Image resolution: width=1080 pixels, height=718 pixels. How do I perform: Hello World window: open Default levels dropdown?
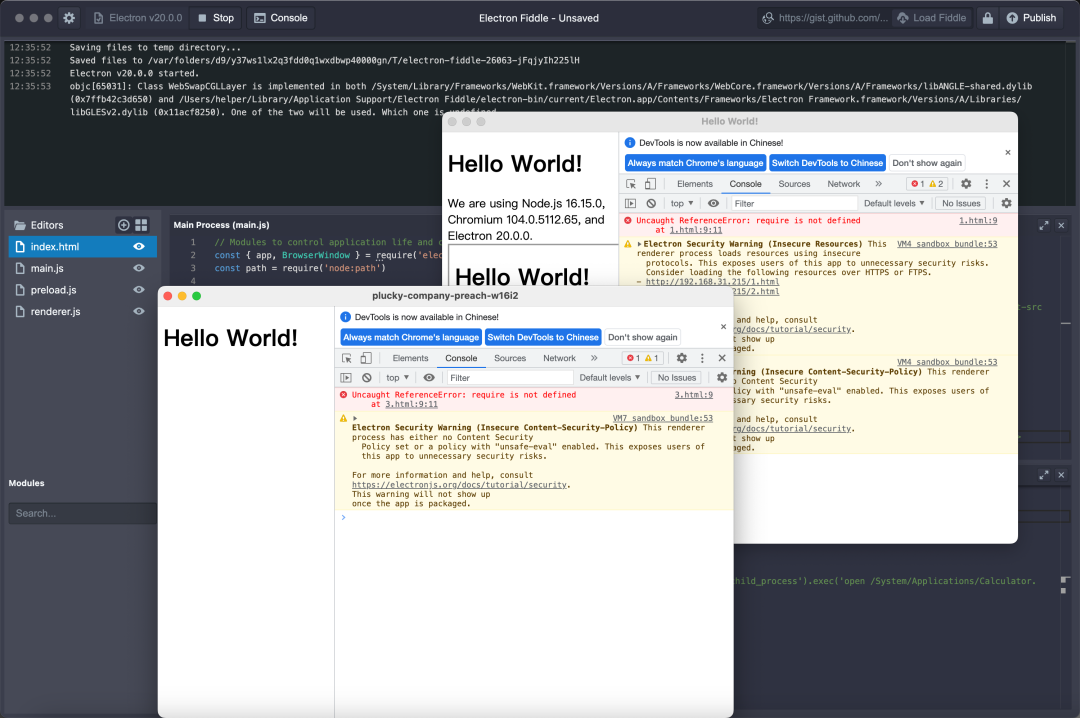coord(894,203)
